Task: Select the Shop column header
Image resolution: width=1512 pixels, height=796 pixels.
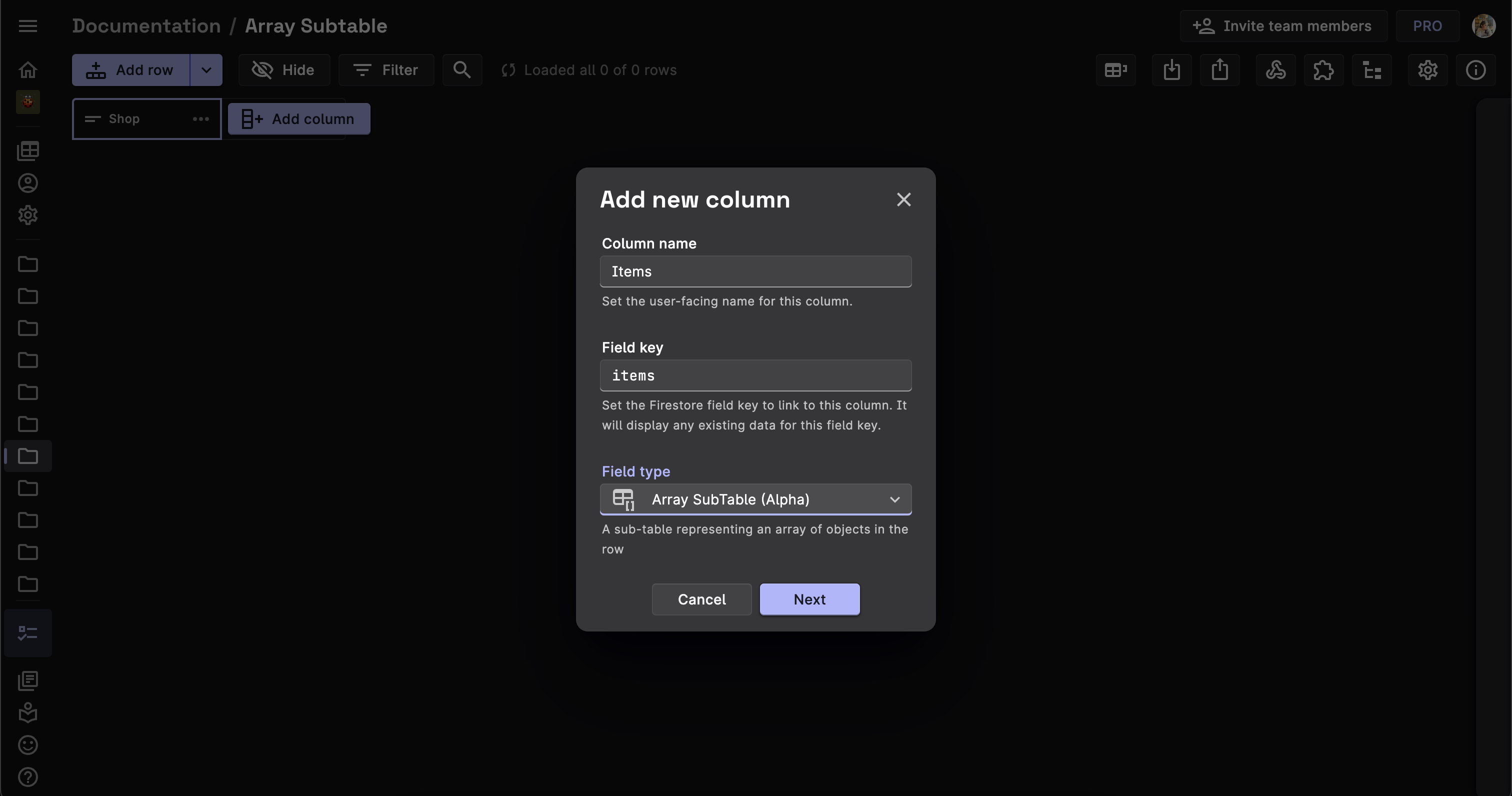Action: click(146, 118)
